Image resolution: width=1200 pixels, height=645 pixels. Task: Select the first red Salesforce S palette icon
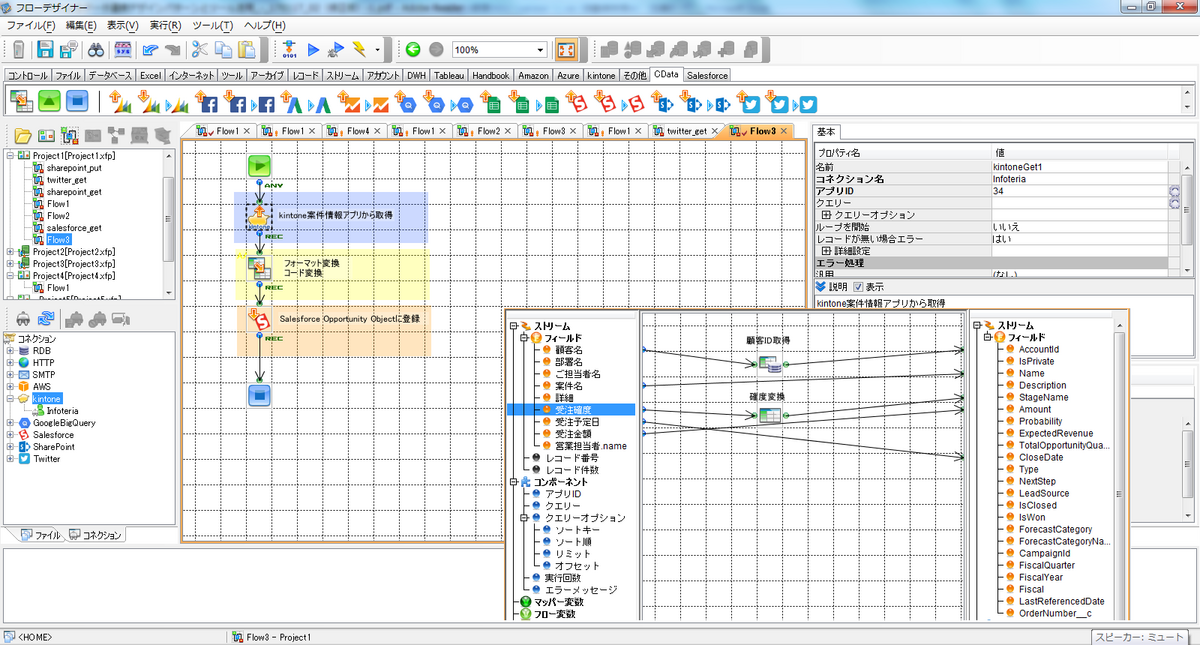click(x=576, y=102)
